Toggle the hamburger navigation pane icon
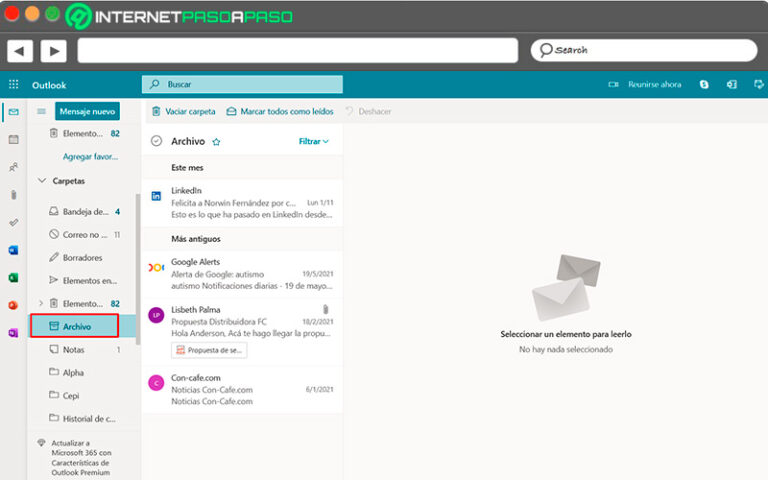This screenshot has height=480, width=768. tap(41, 112)
